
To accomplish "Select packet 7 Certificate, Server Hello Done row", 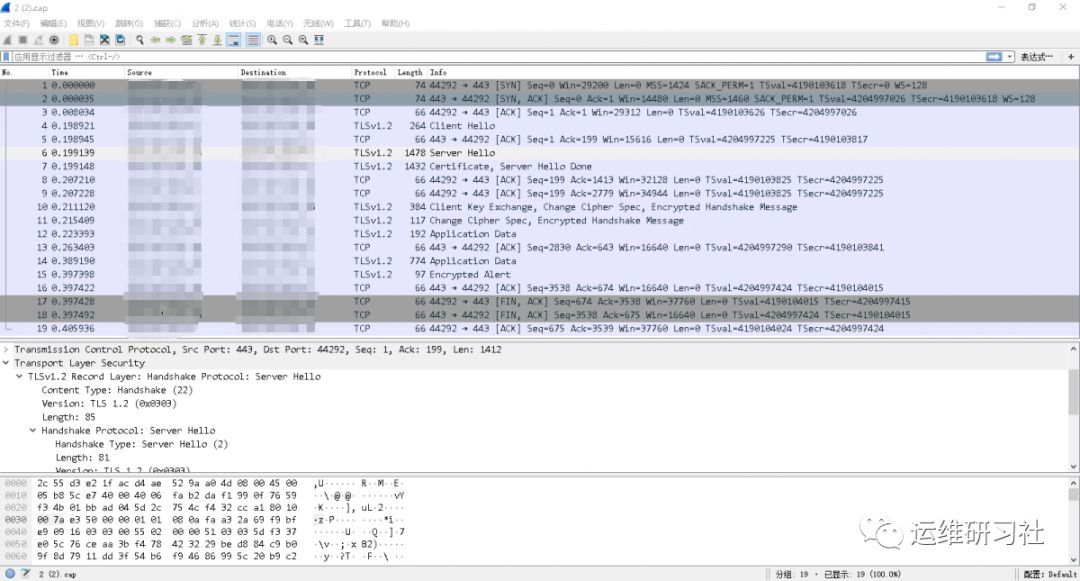I will [x=537, y=167].
